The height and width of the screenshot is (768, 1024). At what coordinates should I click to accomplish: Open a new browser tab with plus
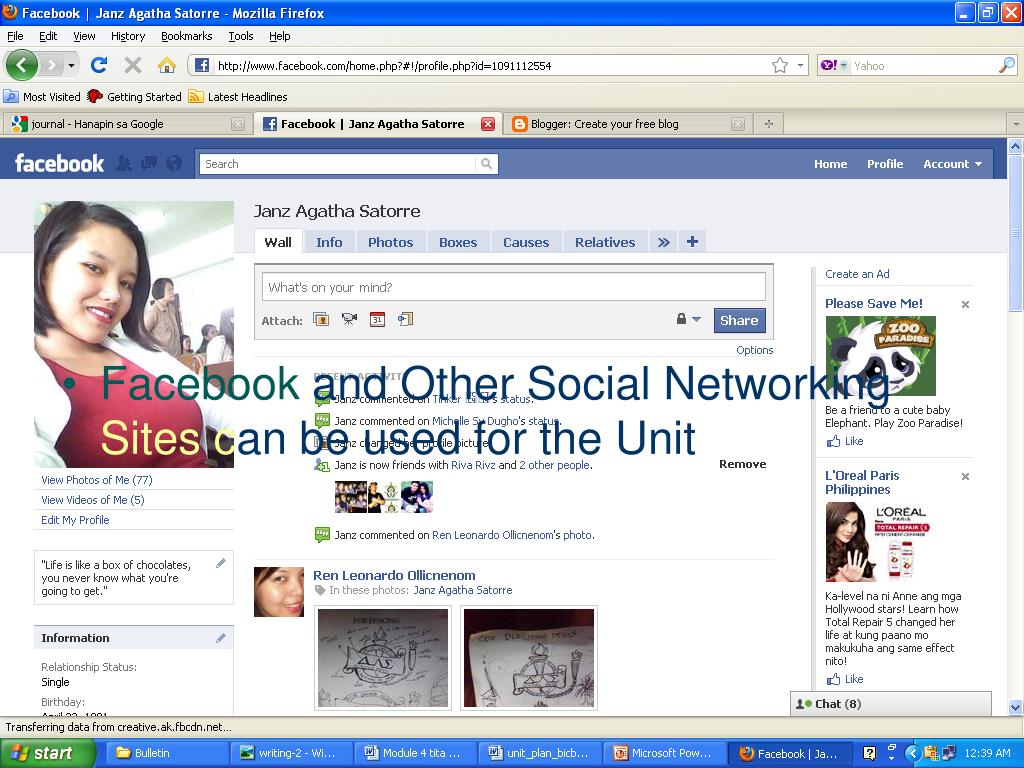point(769,123)
